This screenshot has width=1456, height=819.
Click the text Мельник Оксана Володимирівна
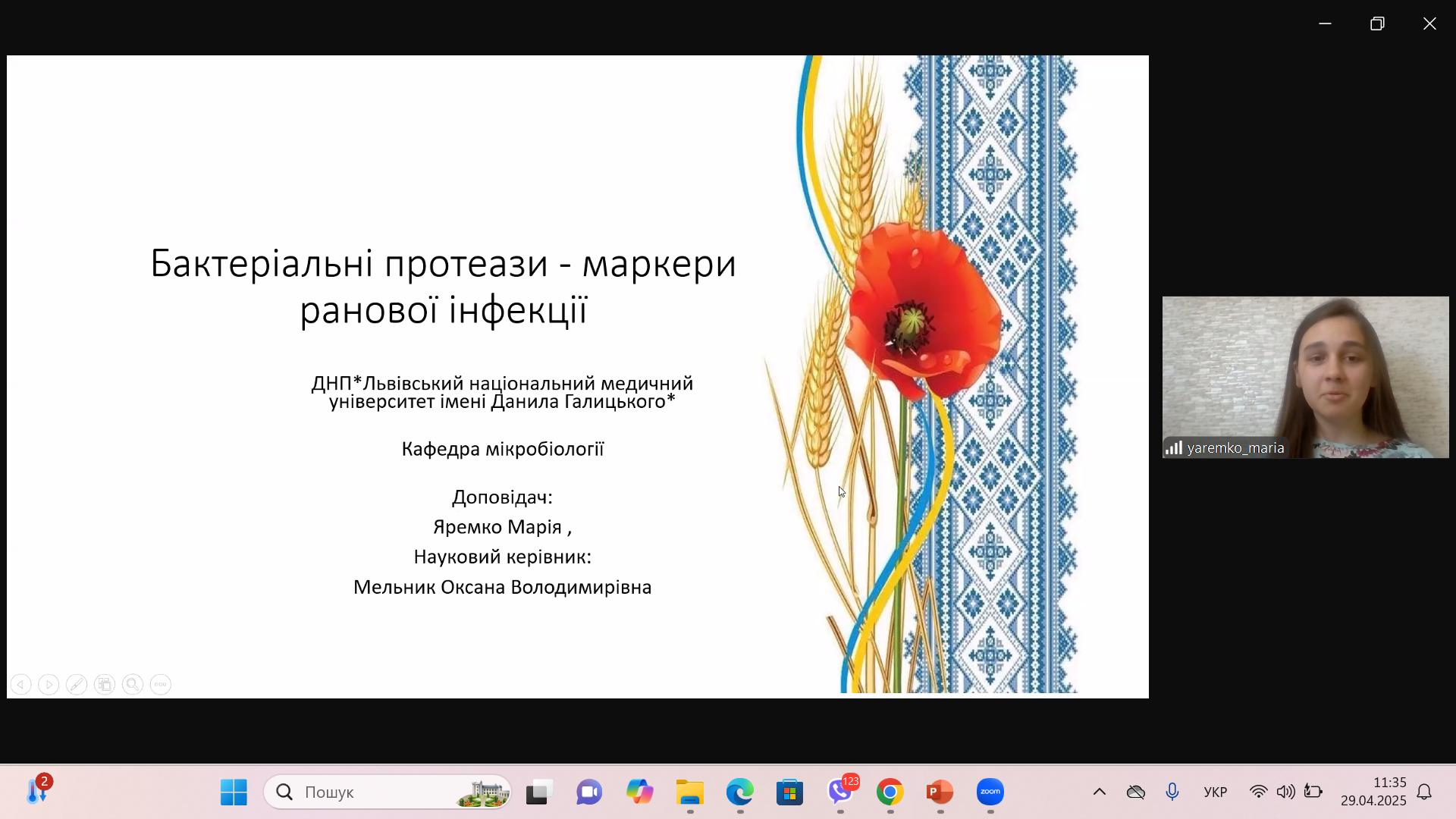coord(503,588)
